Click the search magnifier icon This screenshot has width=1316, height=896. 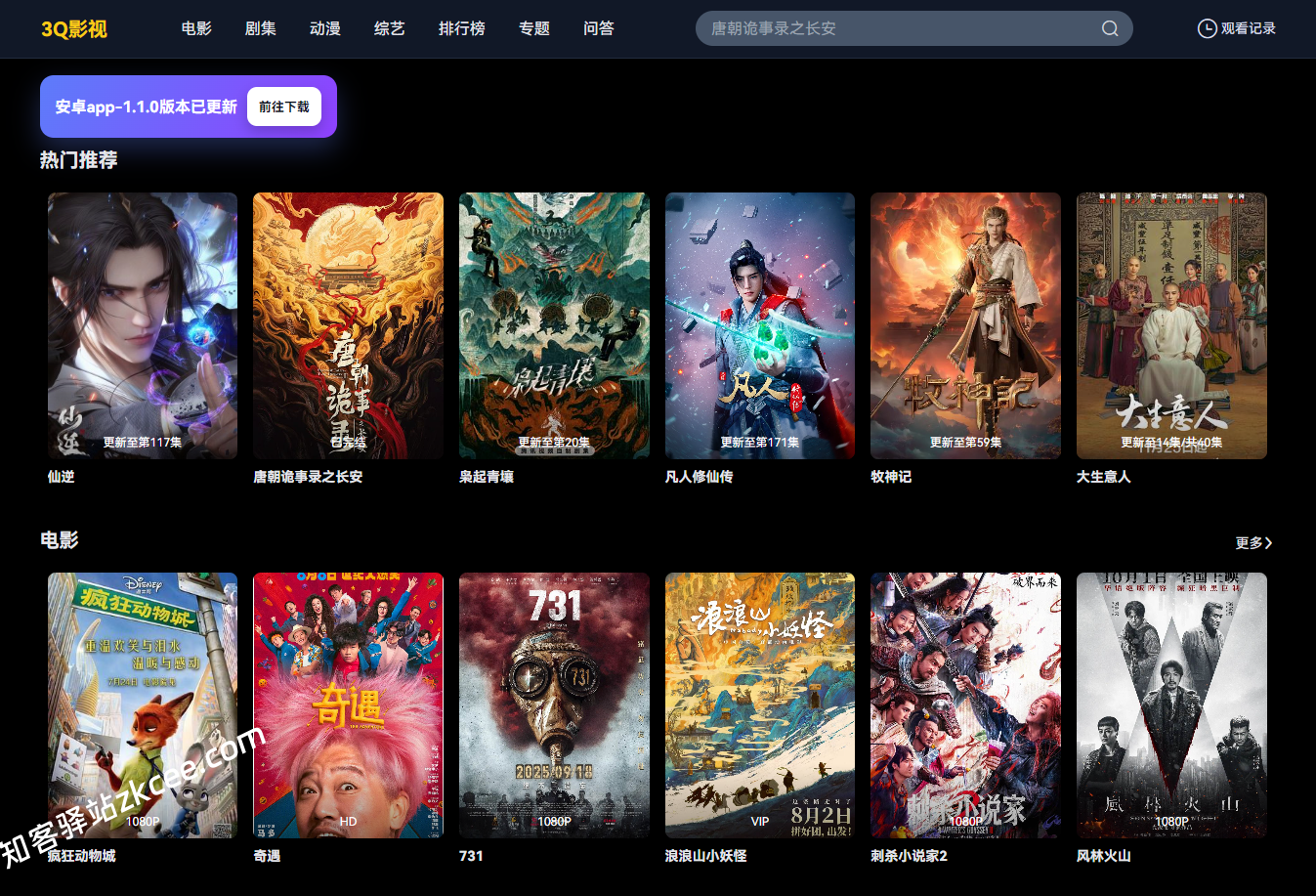coord(1110,28)
